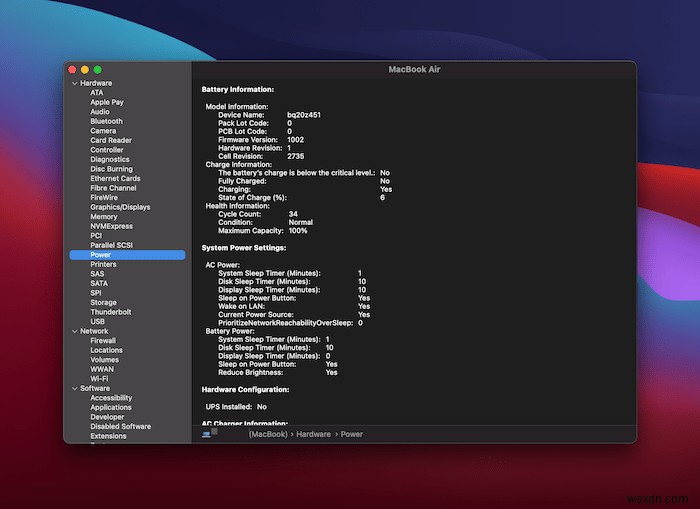Click Power in the bottom path bar
The image size is (700, 509).
pos(352,434)
